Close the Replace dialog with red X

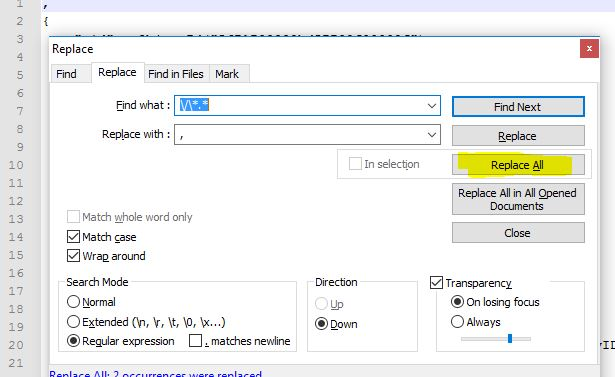[x=589, y=49]
